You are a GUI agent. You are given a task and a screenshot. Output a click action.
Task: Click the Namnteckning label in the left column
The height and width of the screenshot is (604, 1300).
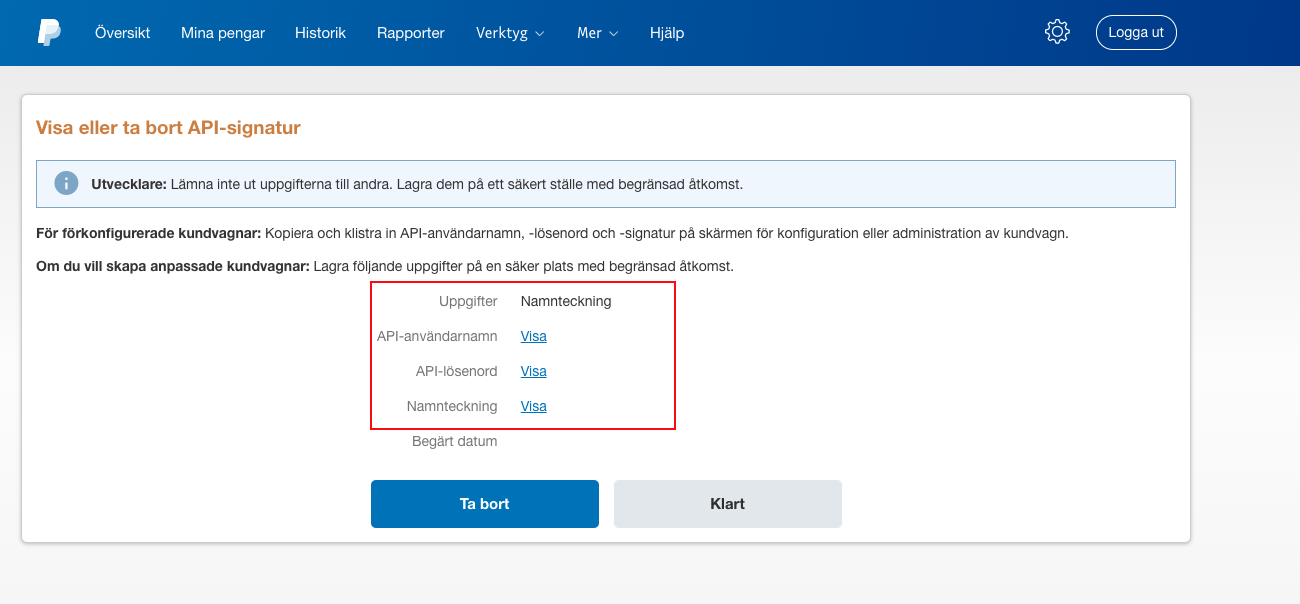[x=452, y=406]
